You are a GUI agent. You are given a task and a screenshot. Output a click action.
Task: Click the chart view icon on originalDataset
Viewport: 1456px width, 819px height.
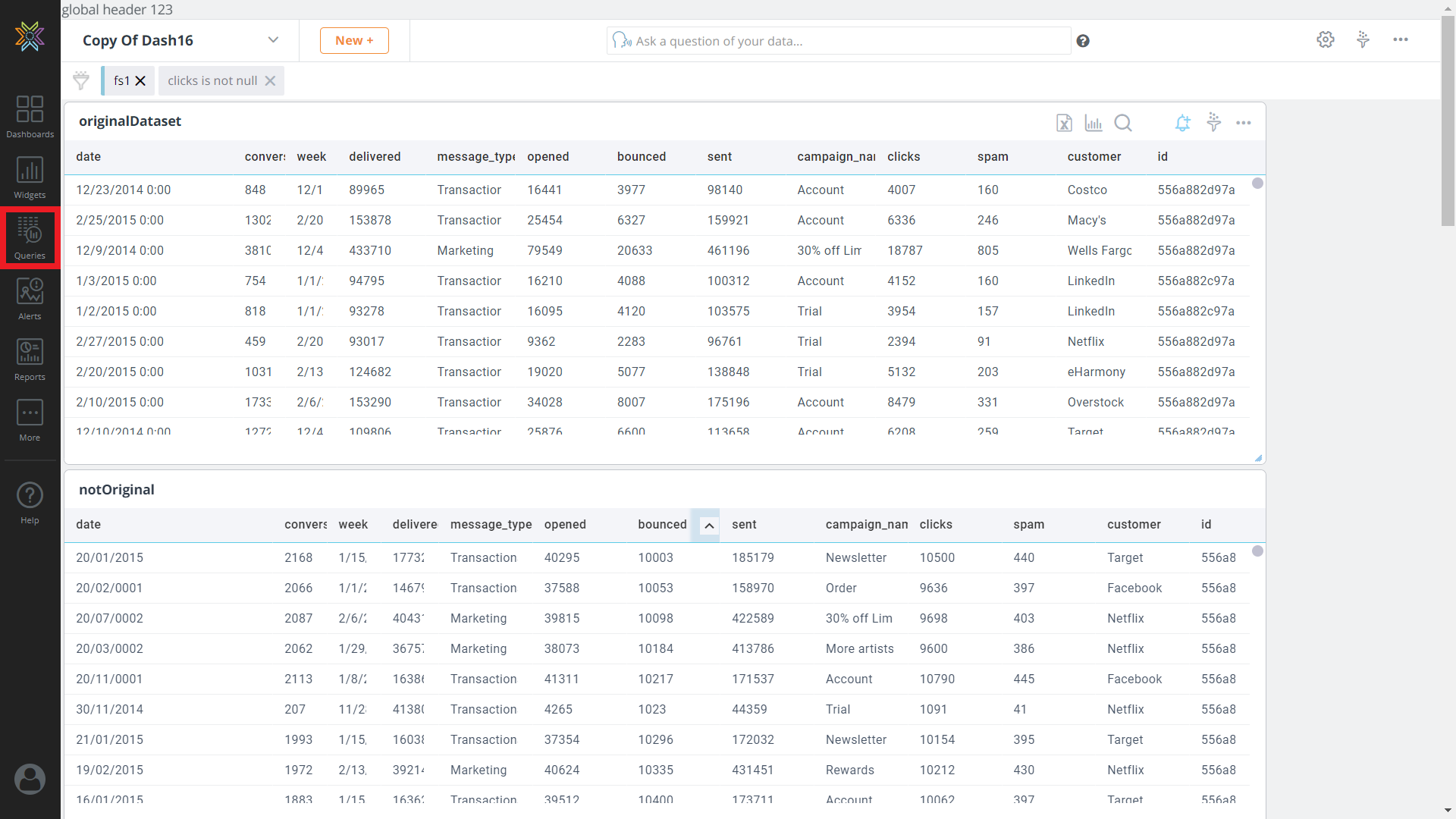1093,123
